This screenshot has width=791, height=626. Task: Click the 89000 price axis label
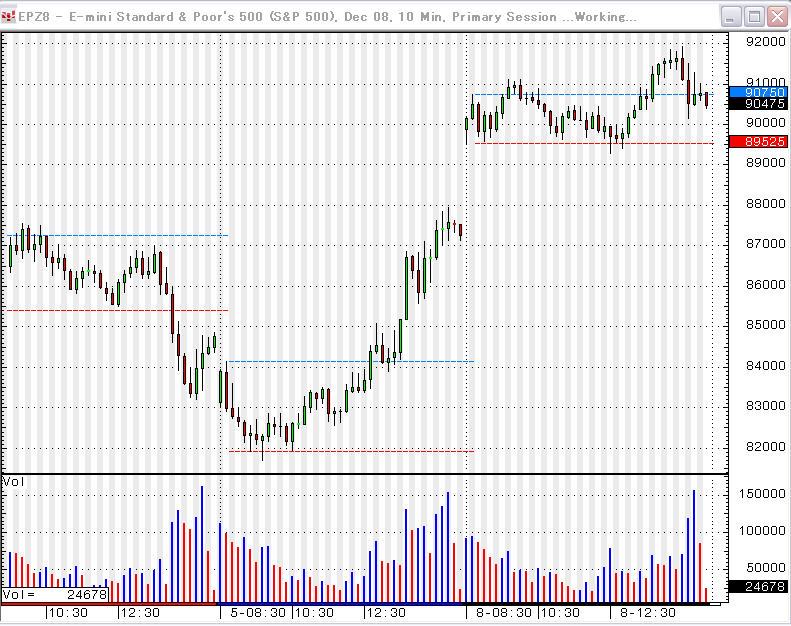click(765, 163)
